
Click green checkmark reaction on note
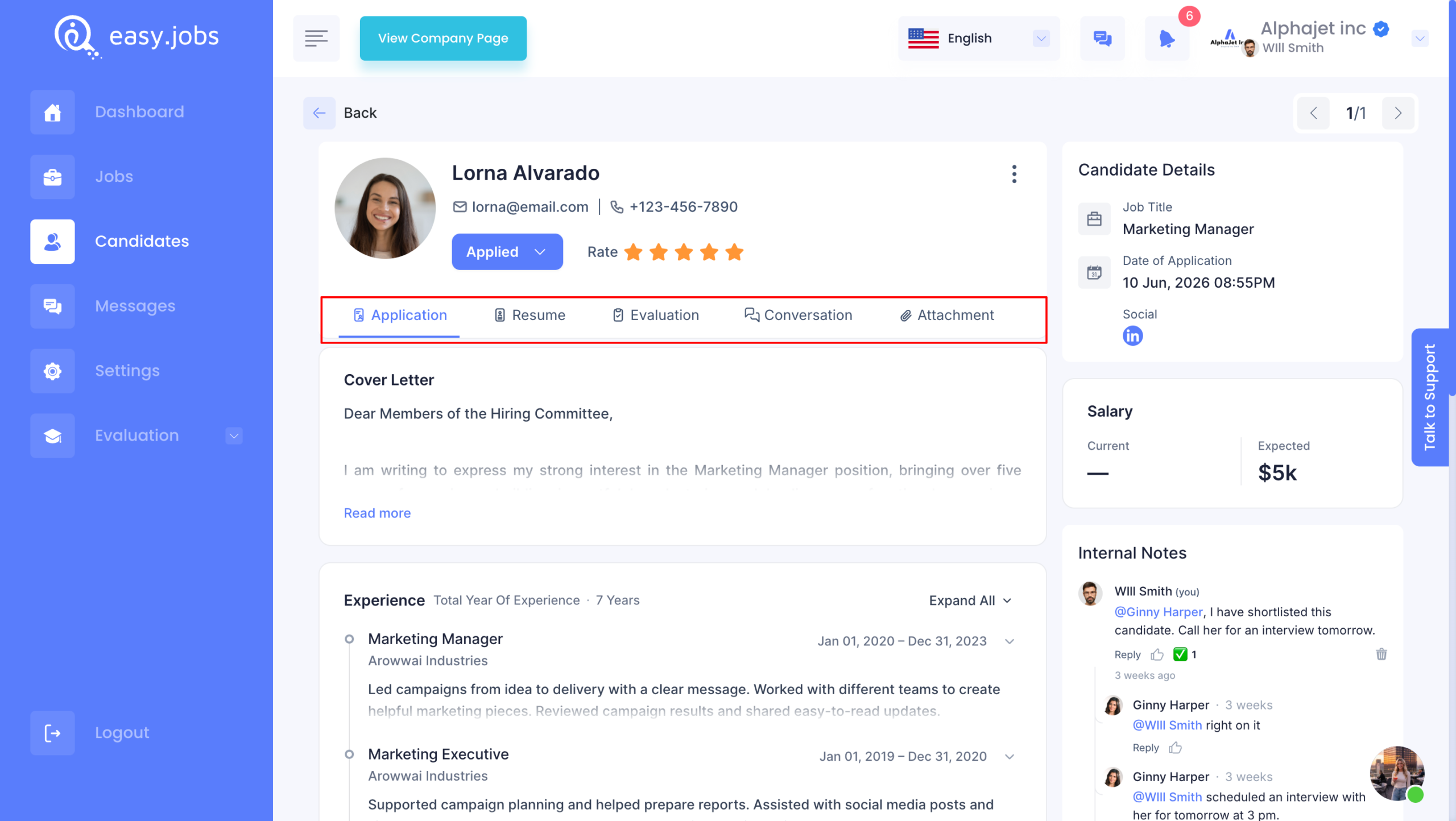point(1180,654)
